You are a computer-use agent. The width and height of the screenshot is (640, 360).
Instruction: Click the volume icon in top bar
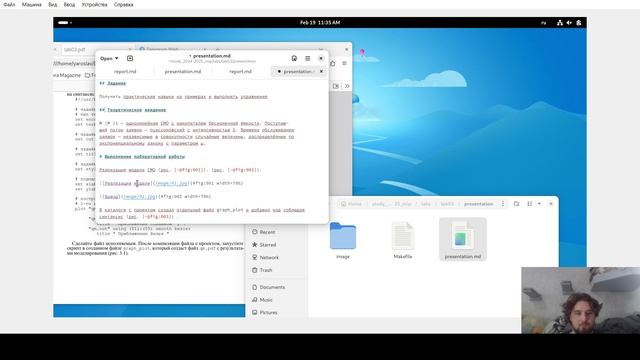(569, 23)
